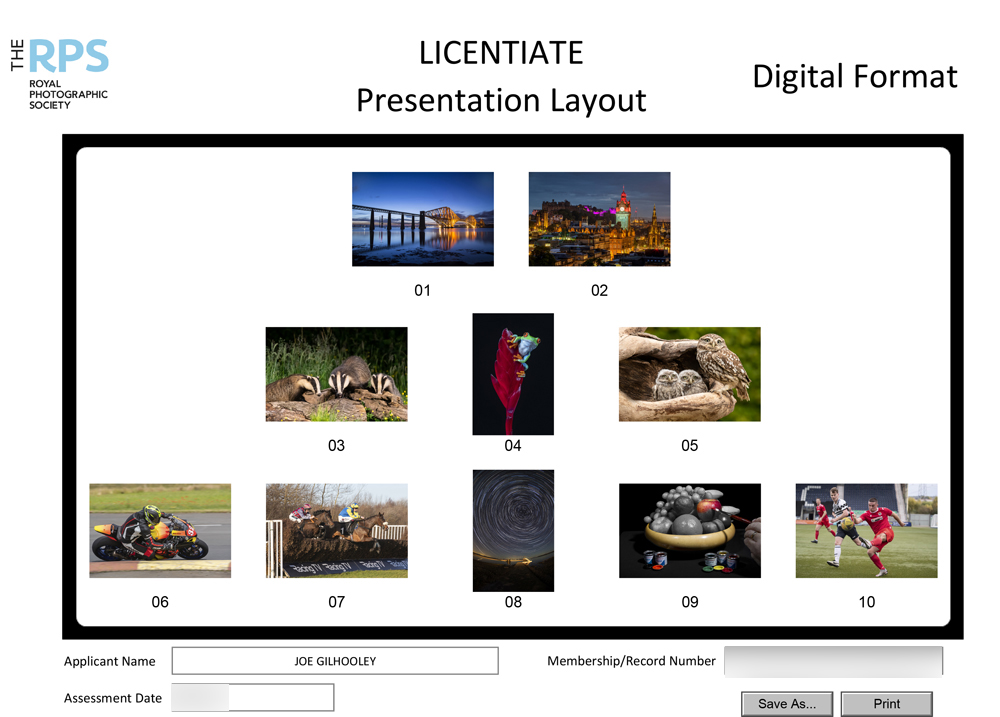Click the Presentation Layout title
Image resolution: width=1000 pixels, height=717 pixels.
(501, 100)
